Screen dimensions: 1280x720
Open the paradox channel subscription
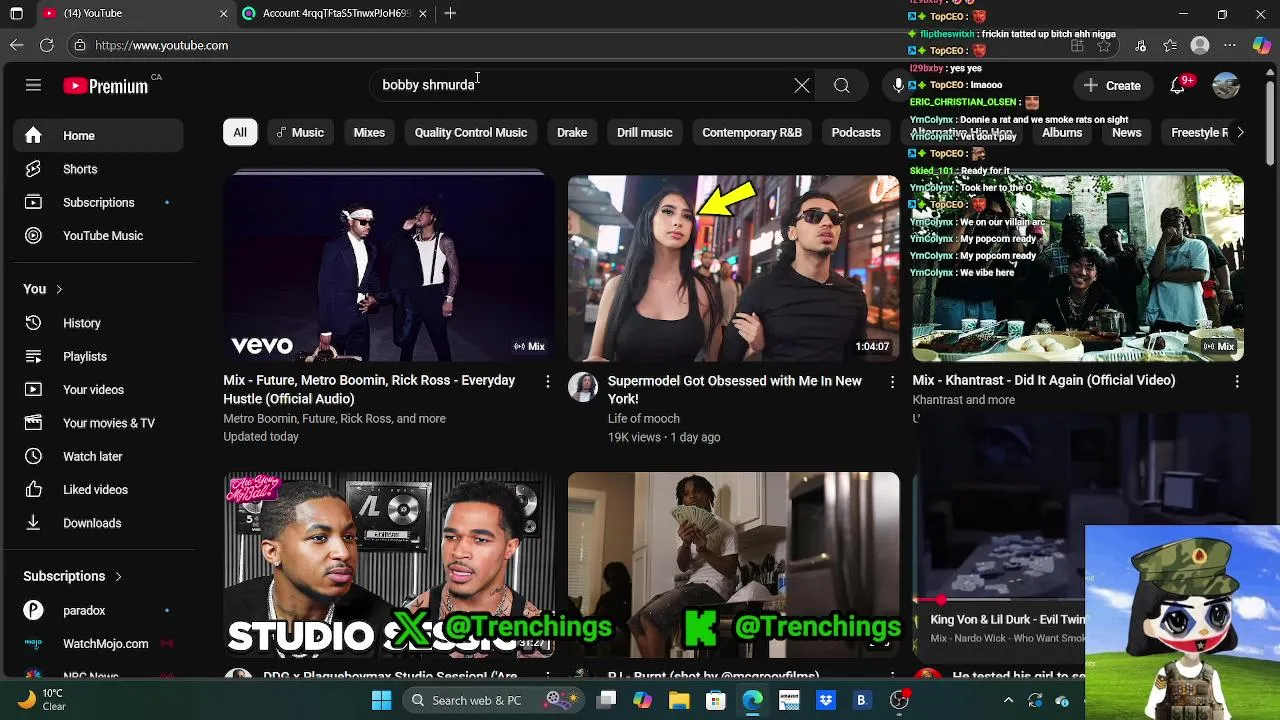tap(98, 610)
